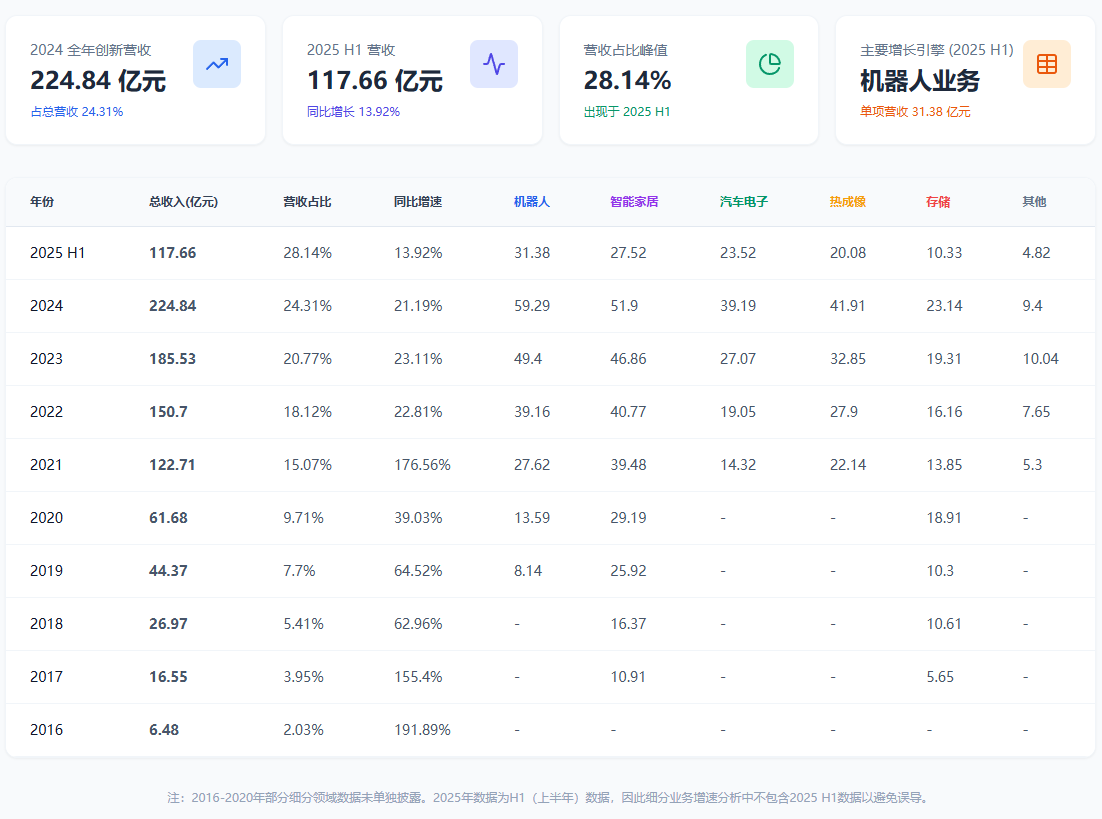Click the green 汽车电子 column header
1102x819 pixels.
pos(743,202)
